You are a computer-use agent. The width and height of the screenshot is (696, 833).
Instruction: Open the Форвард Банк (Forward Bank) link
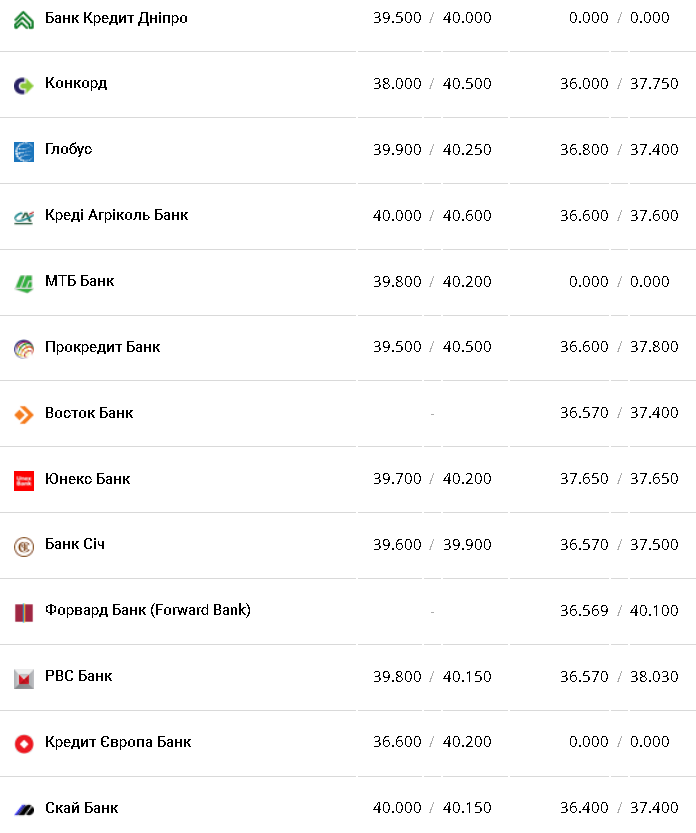[147, 610]
